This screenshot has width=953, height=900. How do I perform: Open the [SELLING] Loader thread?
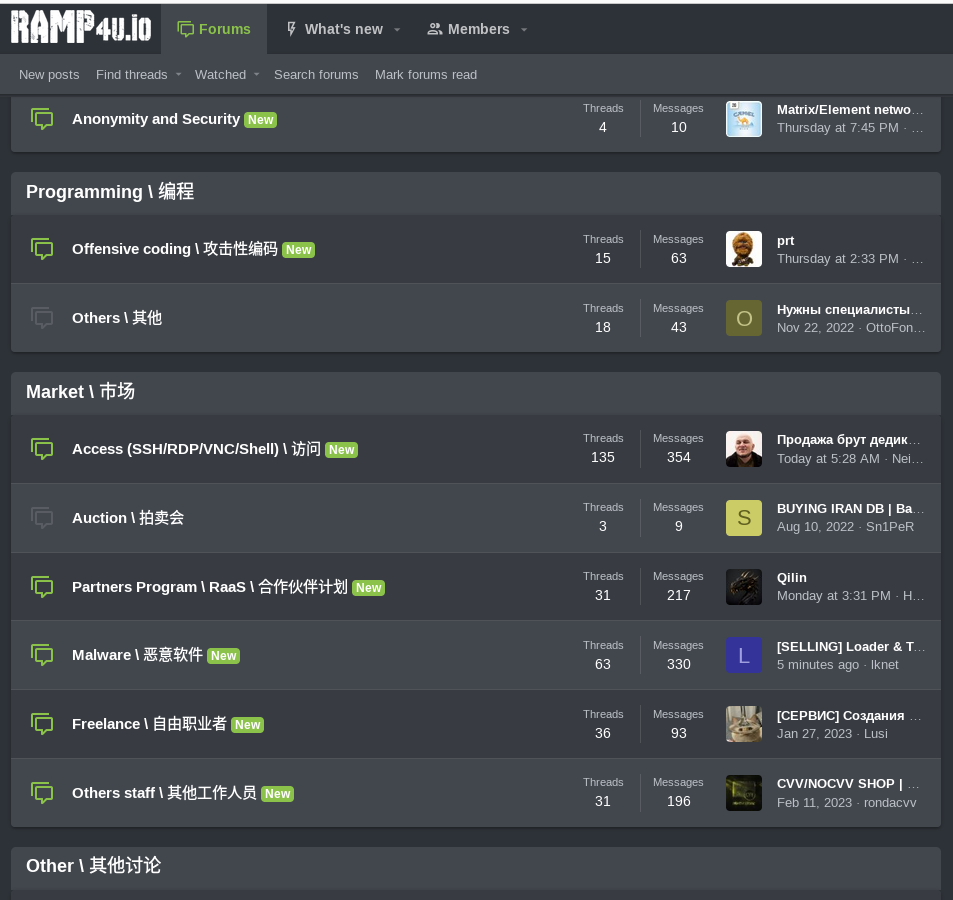(x=851, y=647)
